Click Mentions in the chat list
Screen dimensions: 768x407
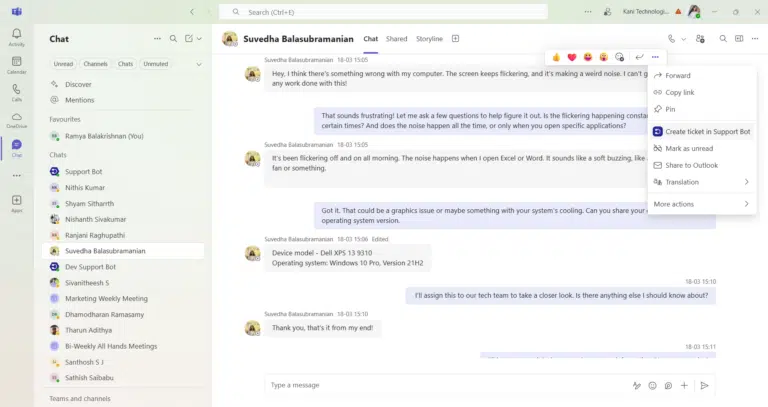(79, 100)
